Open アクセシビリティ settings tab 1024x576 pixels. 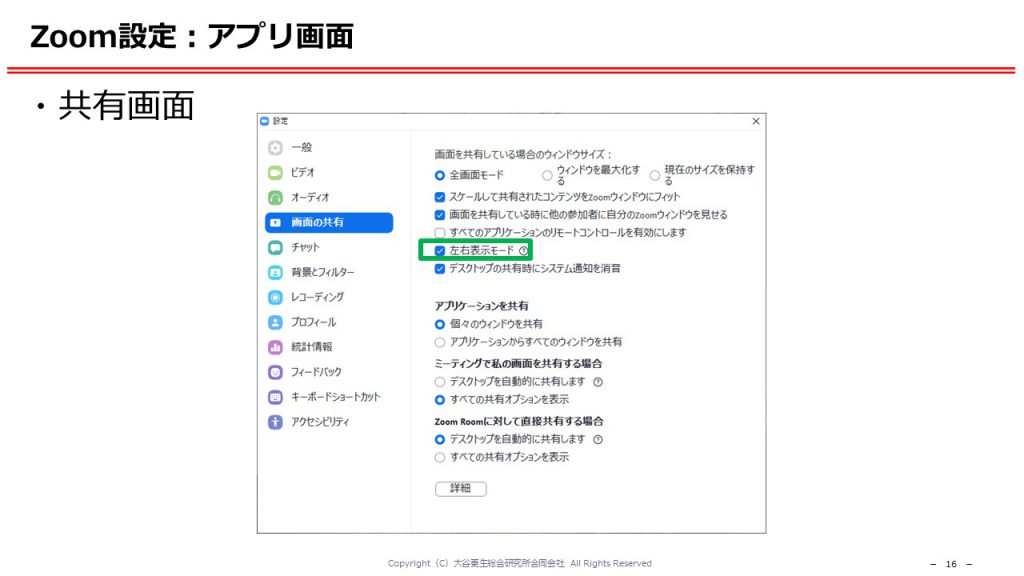pyautogui.click(x=329, y=422)
